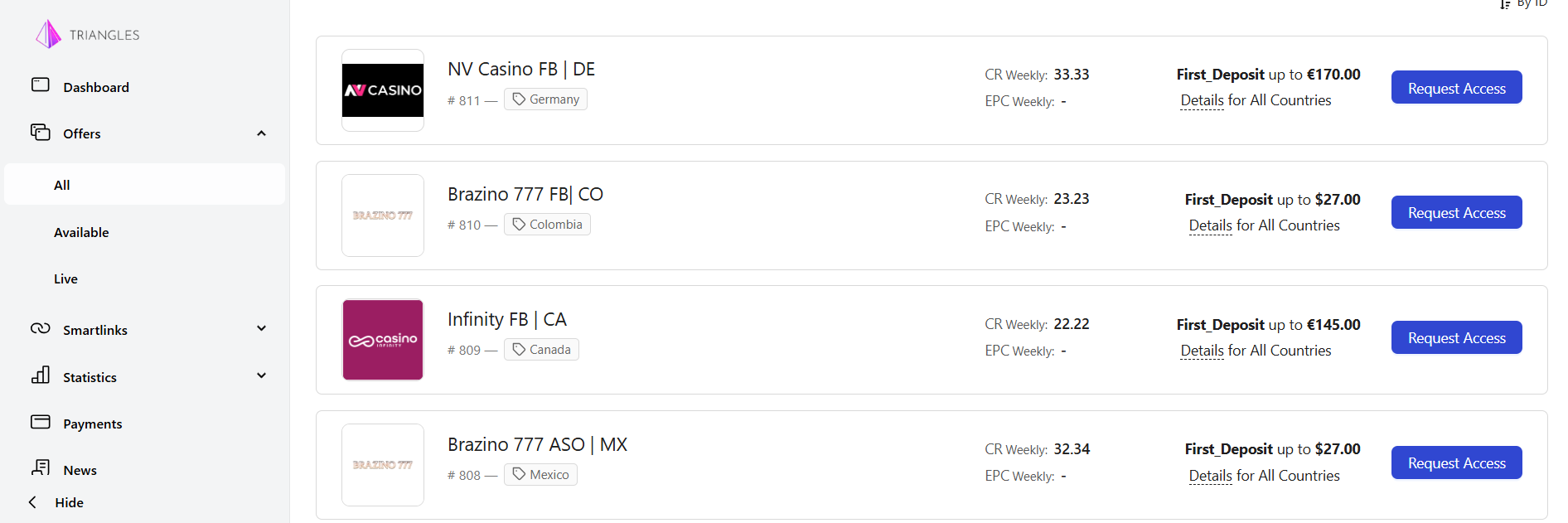Click the Hide sidebar arrow icon
This screenshot has width=1568, height=523.
point(33,502)
